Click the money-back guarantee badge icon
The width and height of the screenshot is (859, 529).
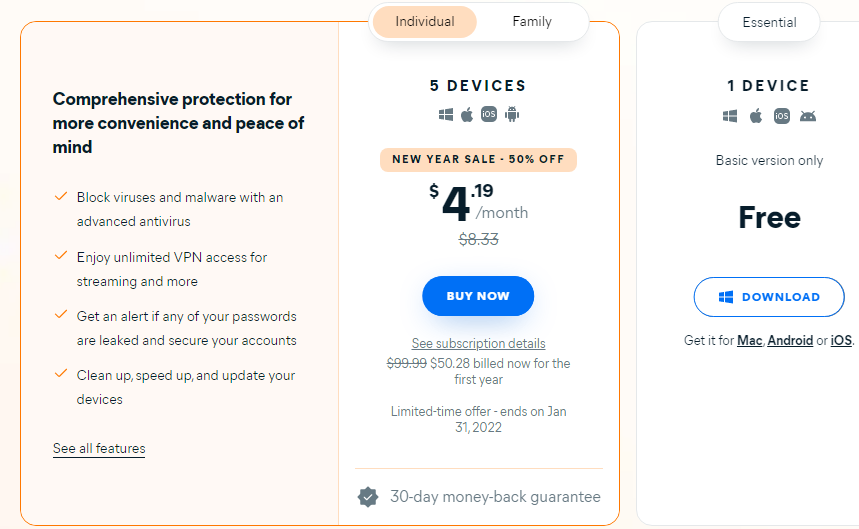pyautogui.click(x=368, y=497)
